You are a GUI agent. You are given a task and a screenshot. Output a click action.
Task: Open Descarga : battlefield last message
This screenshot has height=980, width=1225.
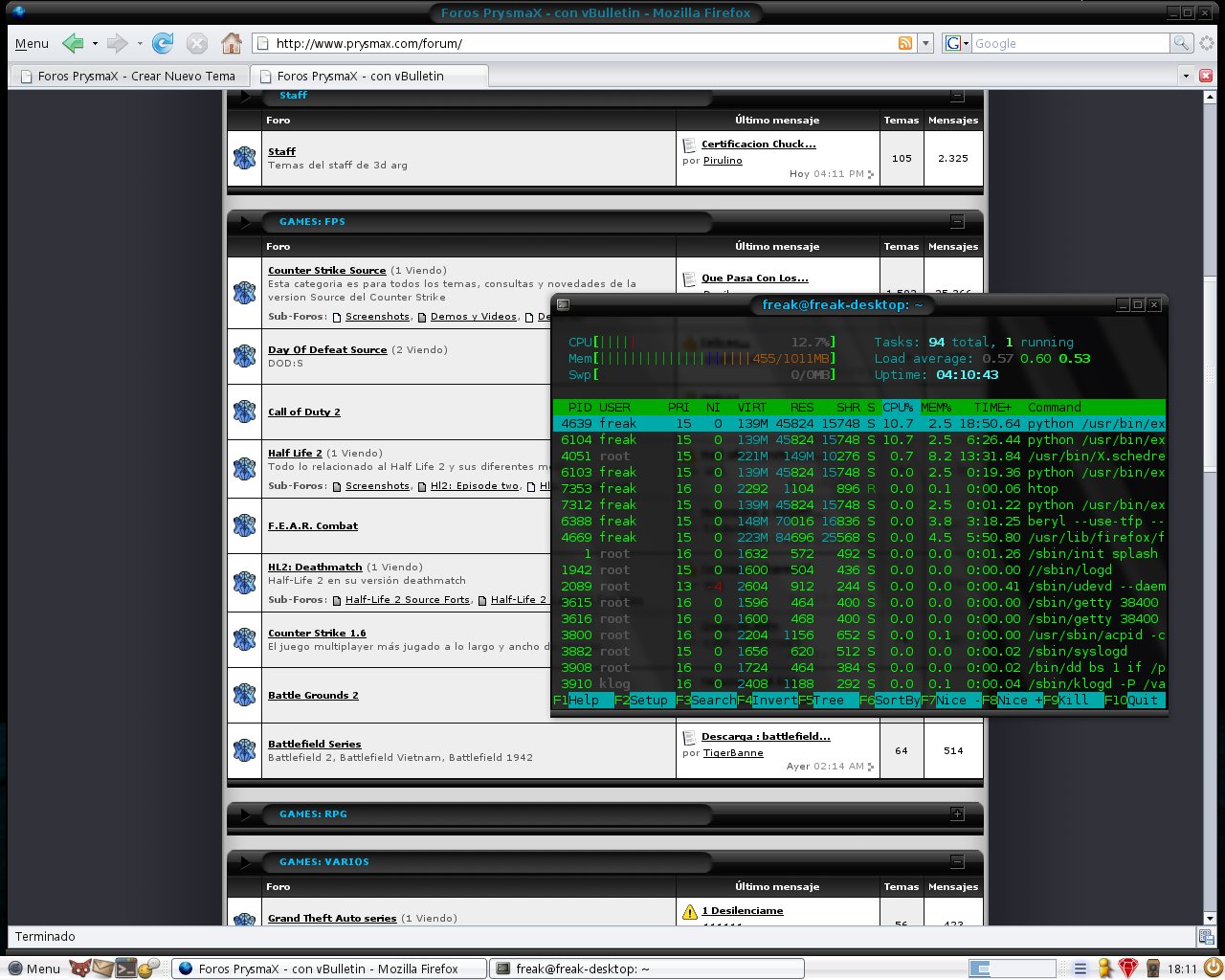pos(766,736)
